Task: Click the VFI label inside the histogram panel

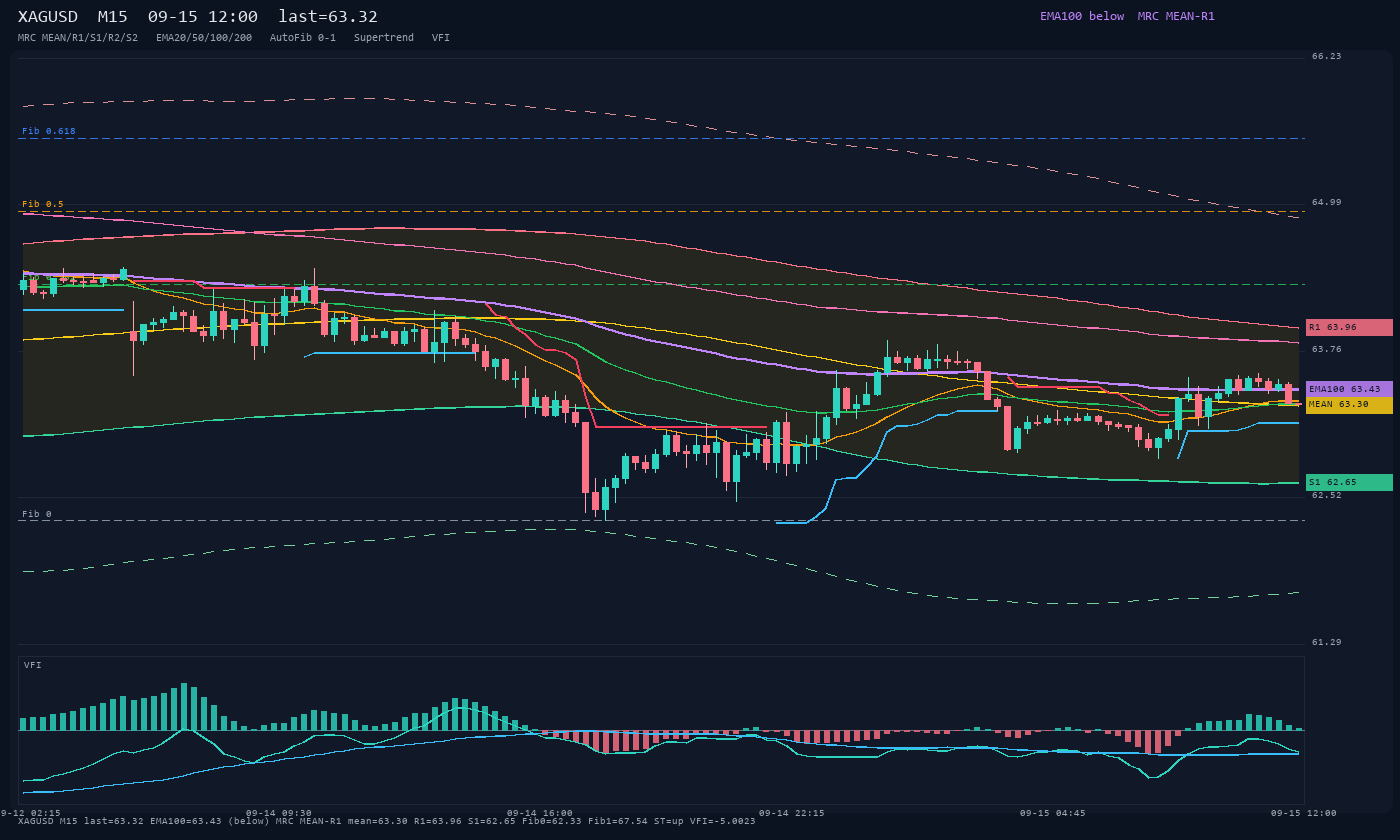Action: click(33, 665)
